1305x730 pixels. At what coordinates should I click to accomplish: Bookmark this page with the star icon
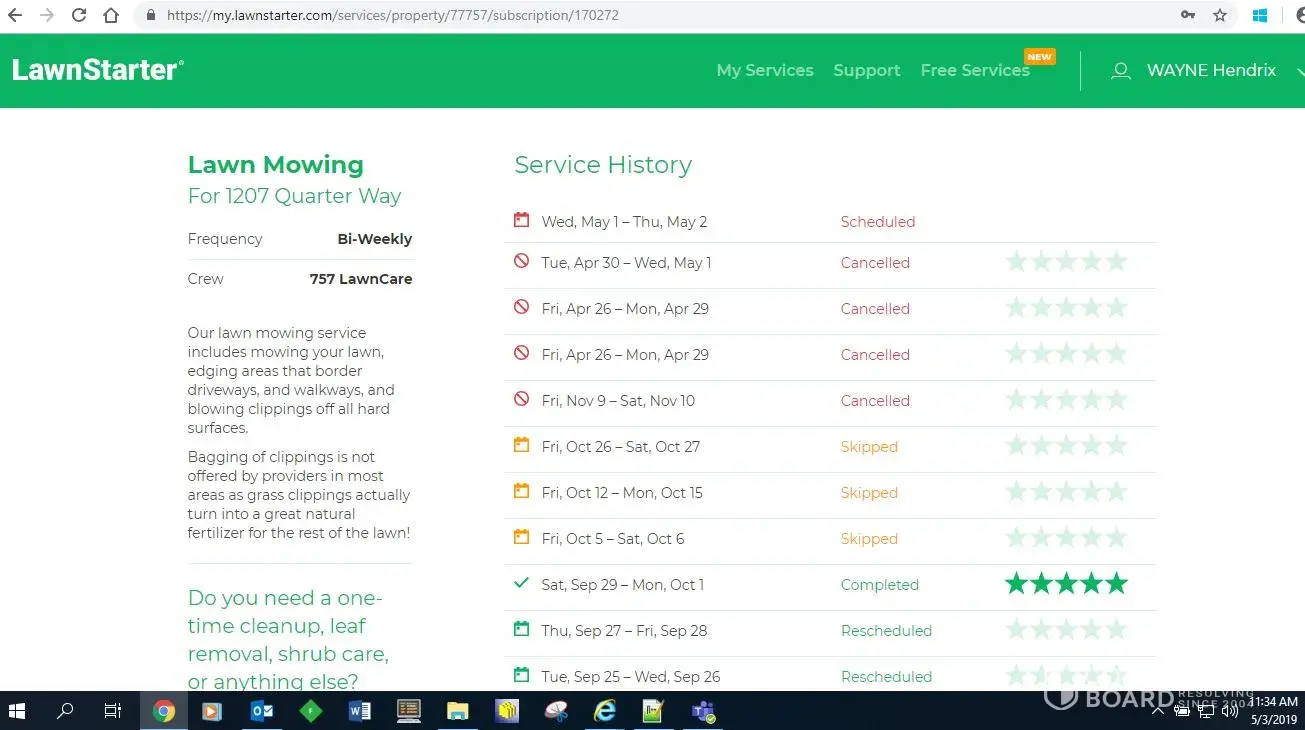[x=1219, y=15]
